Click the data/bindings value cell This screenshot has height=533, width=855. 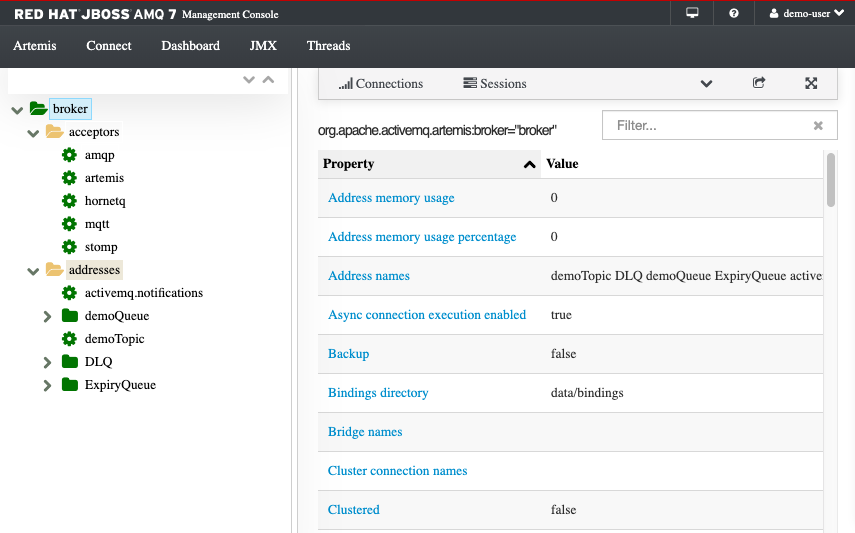click(587, 393)
